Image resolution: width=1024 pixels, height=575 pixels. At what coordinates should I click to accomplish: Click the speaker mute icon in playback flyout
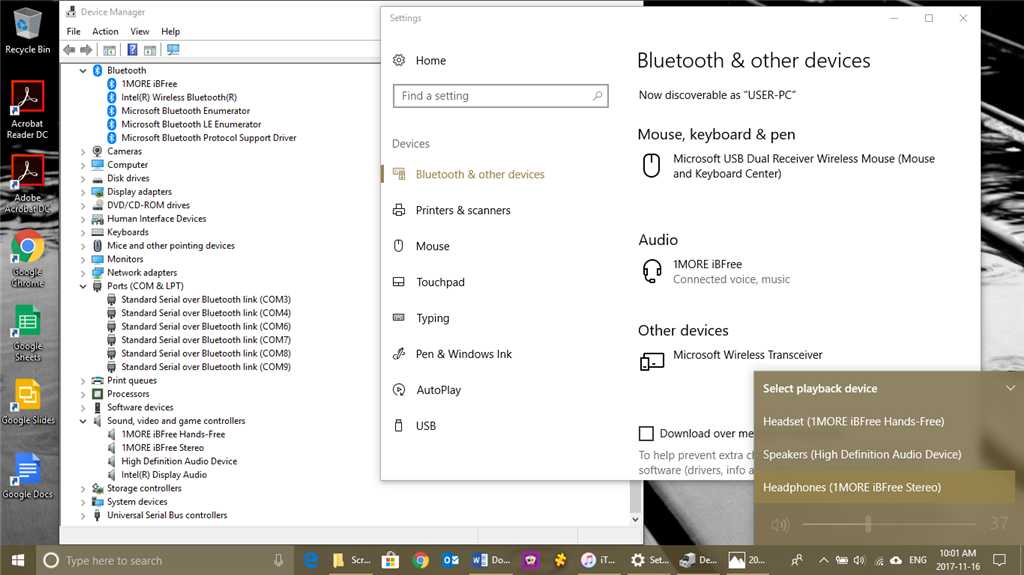780,524
